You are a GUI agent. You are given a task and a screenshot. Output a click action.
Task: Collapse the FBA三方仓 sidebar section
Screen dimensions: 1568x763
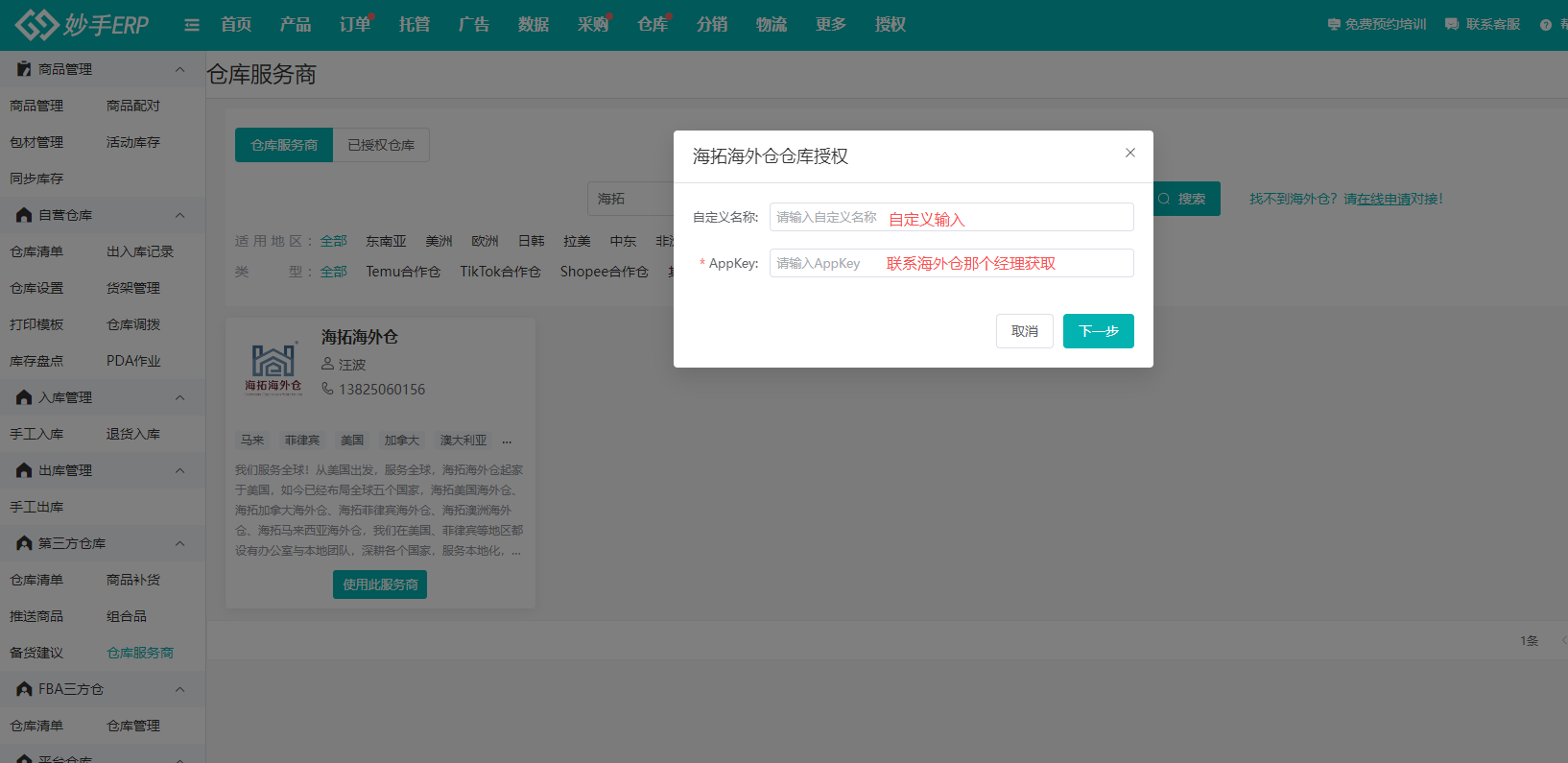click(179, 689)
